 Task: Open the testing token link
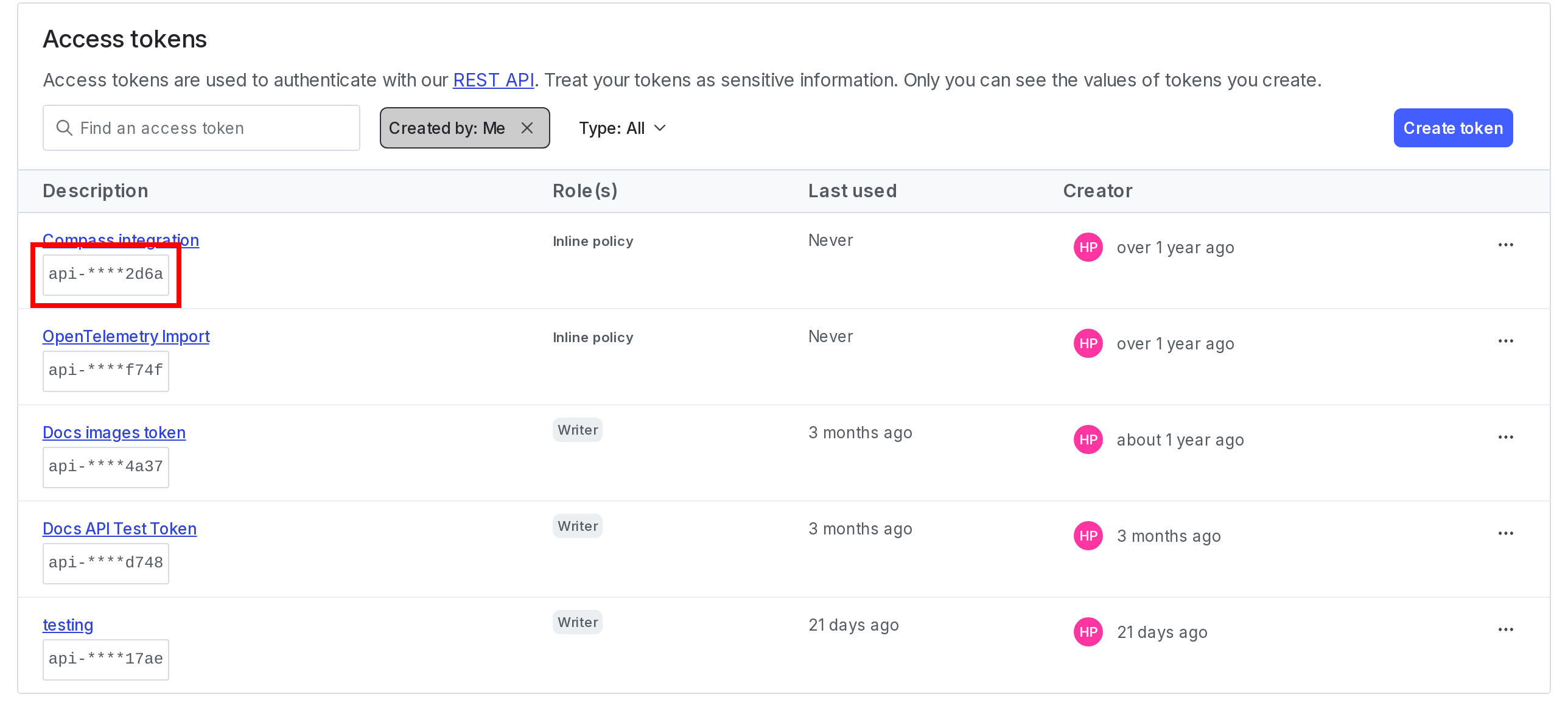click(x=68, y=625)
